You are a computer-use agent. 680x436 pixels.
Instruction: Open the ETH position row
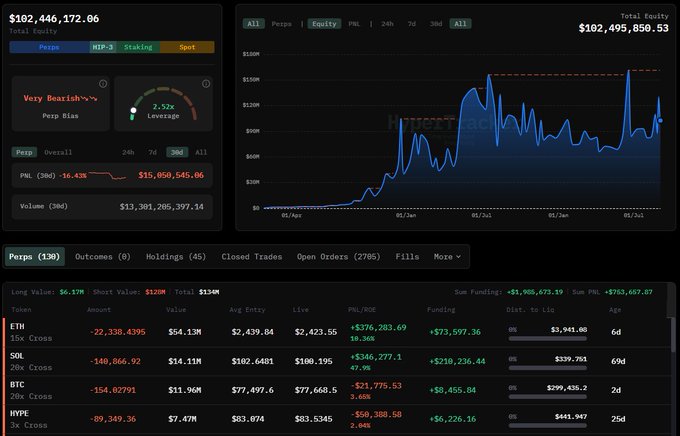click(x=337, y=332)
